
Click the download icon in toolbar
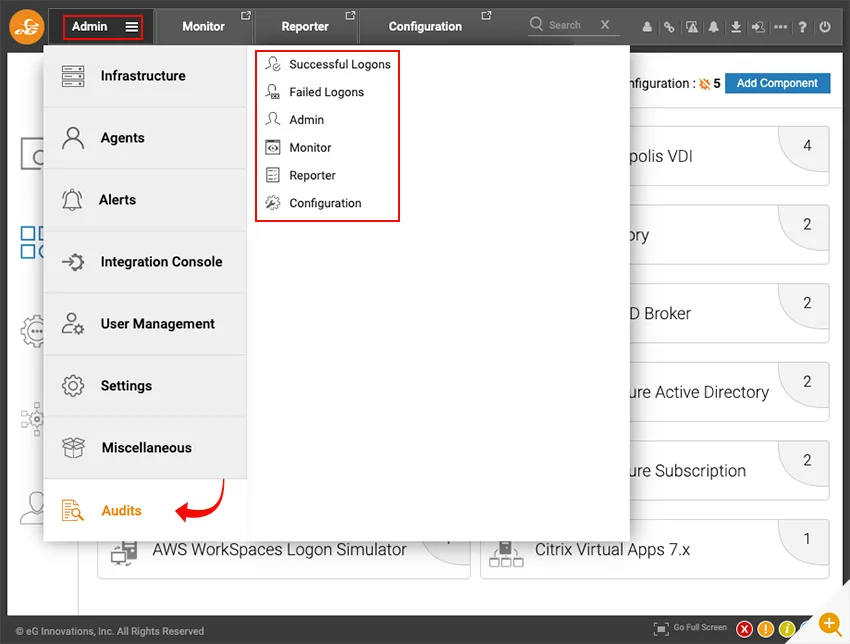coord(736,27)
